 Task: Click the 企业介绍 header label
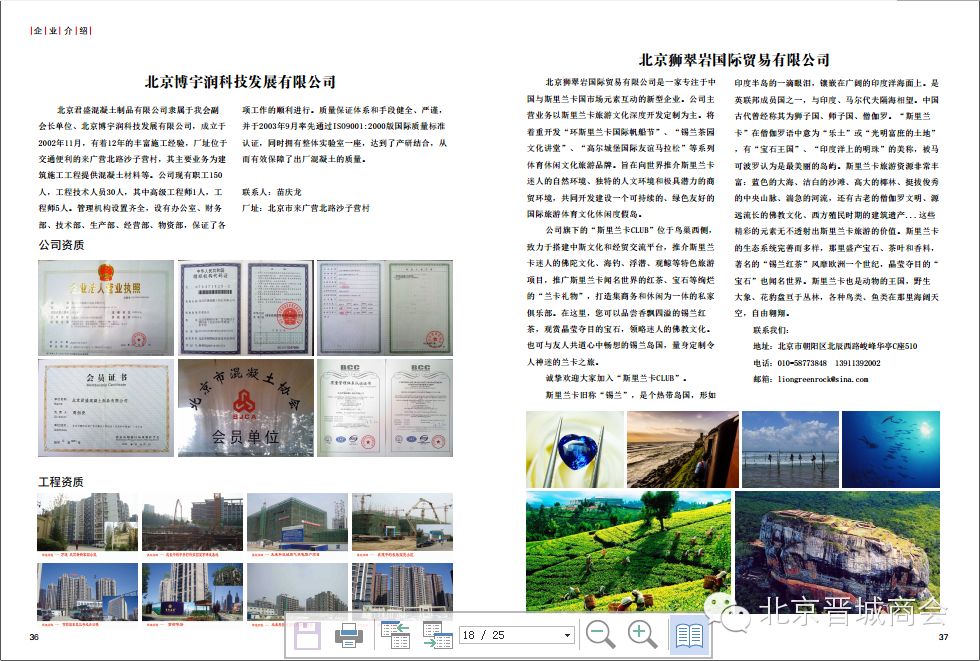pos(61,31)
